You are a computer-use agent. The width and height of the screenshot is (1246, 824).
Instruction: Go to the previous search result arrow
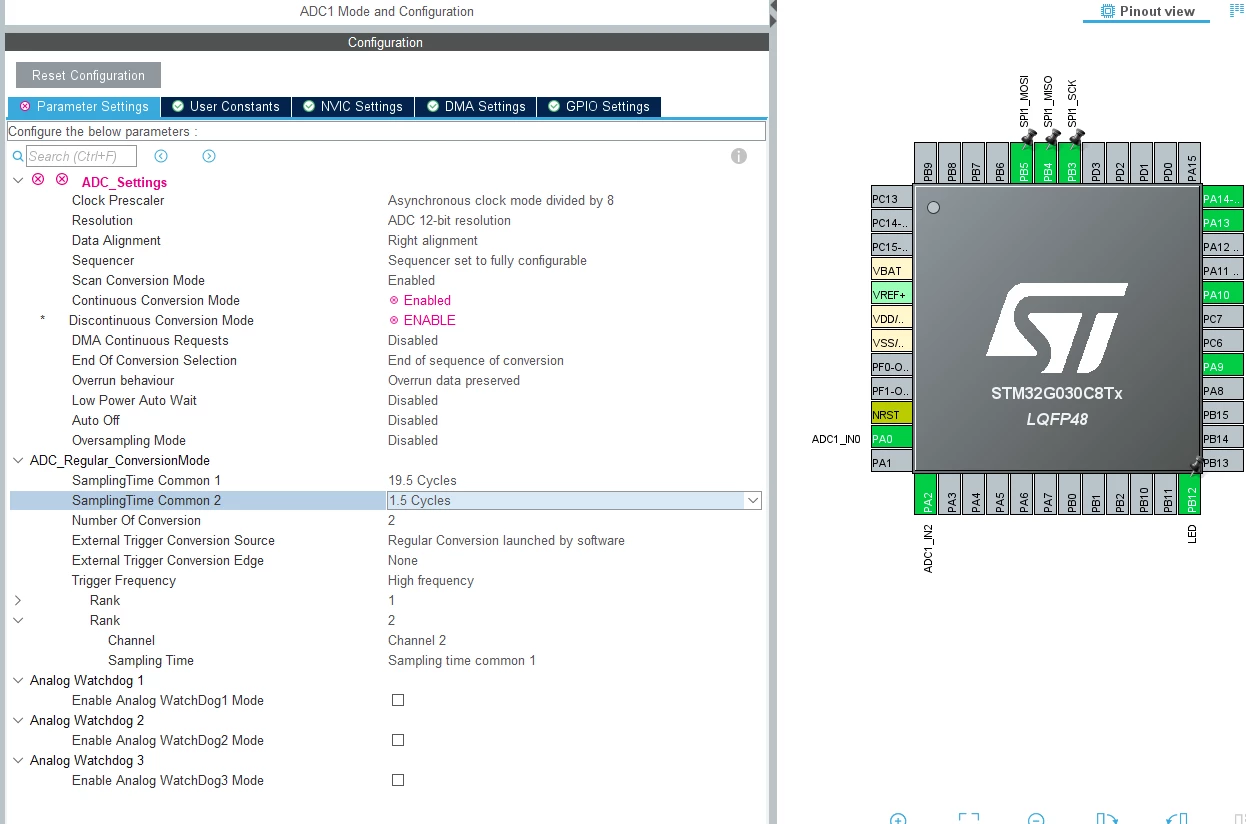[161, 156]
